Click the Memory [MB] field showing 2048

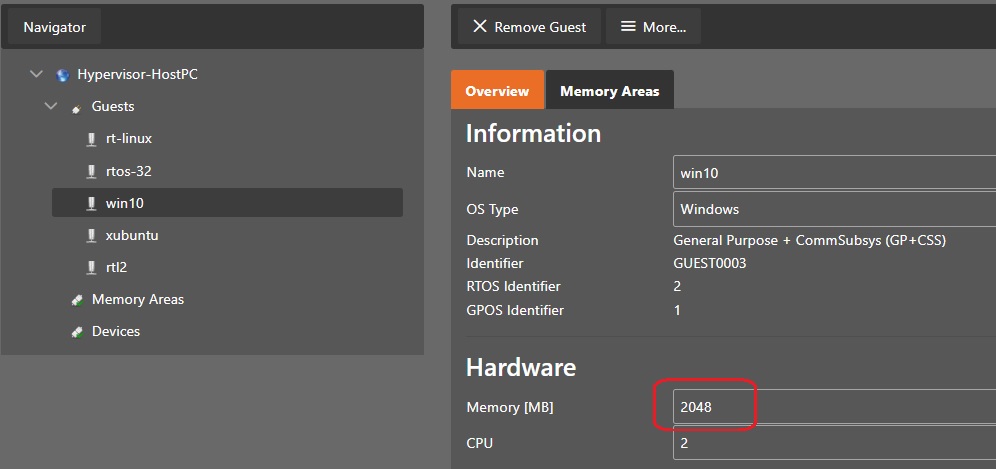tap(835, 407)
